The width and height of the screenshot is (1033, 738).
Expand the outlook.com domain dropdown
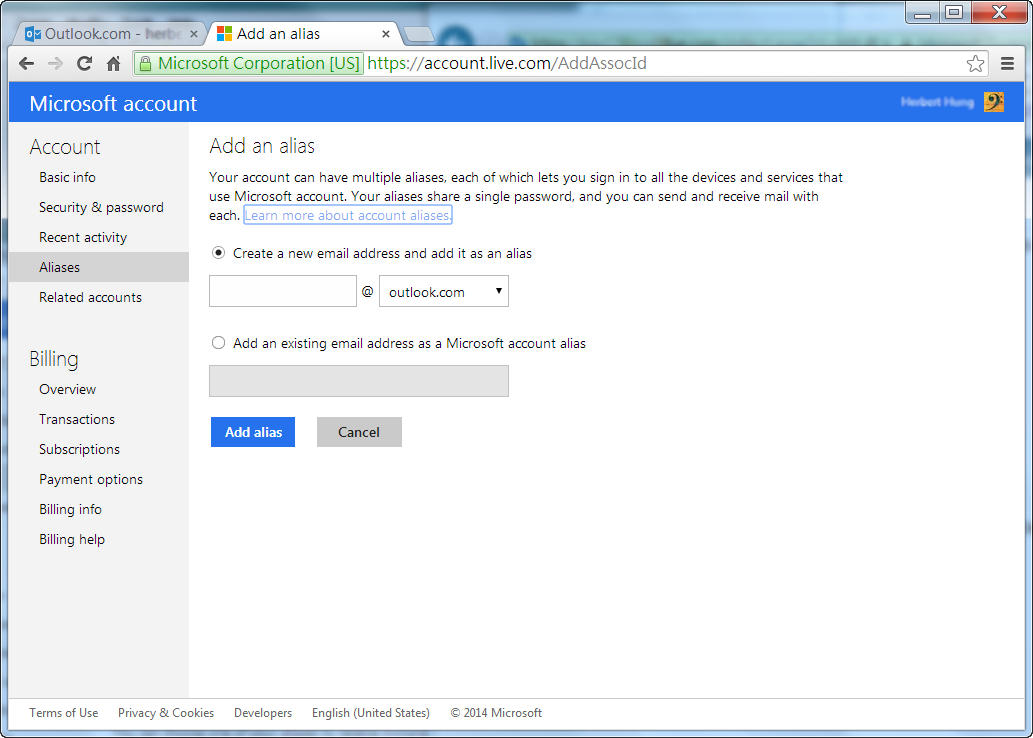coord(443,291)
